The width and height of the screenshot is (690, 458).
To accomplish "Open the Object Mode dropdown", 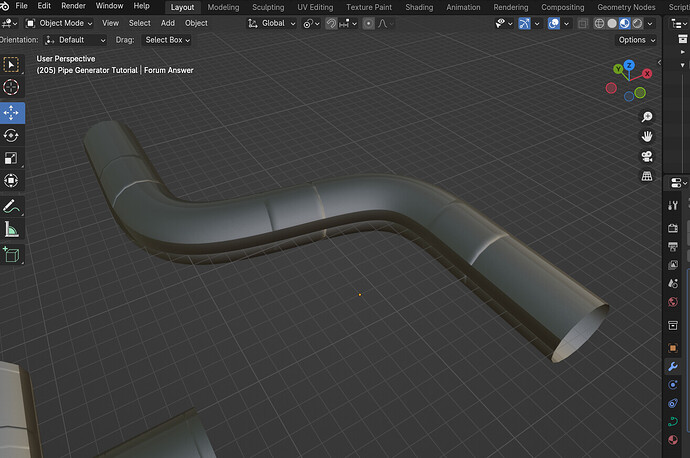I will tap(59, 23).
